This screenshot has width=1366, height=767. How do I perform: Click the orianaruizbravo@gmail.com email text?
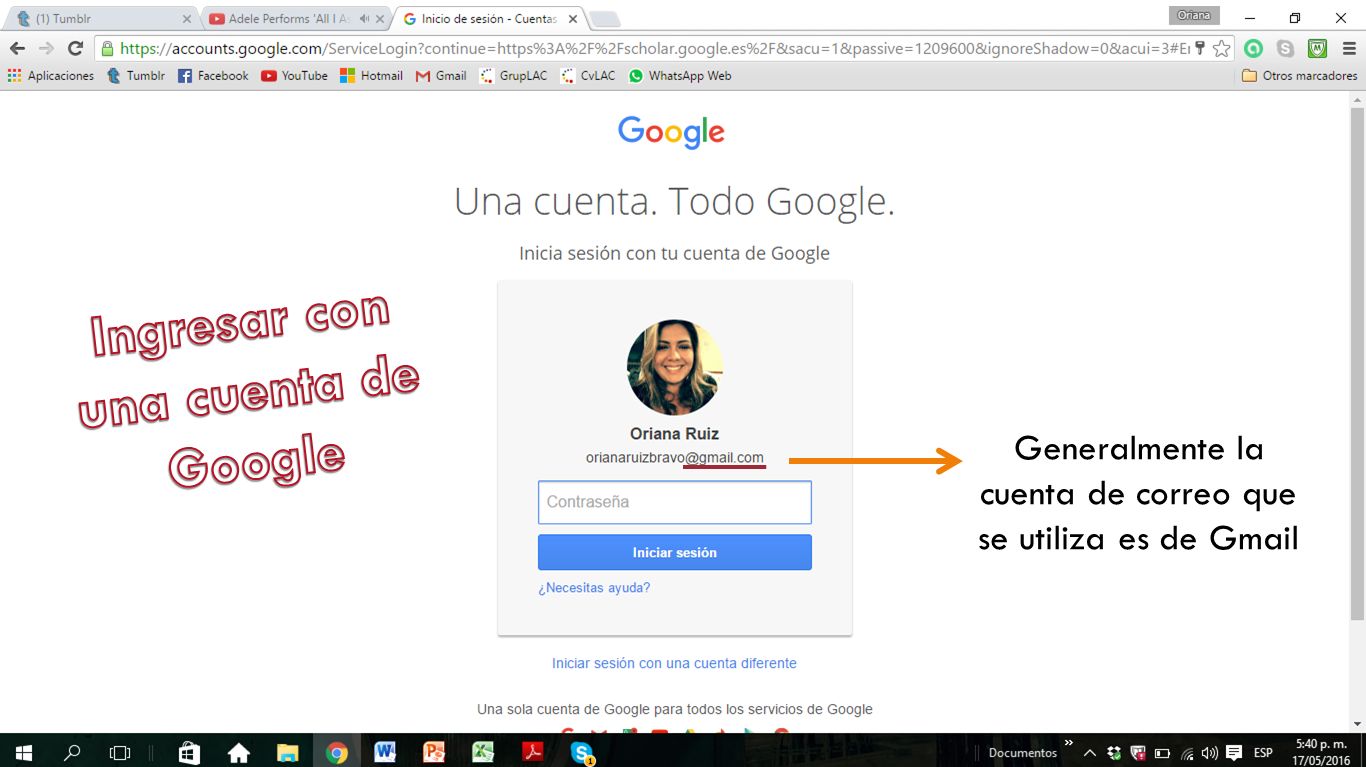pos(674,457)
